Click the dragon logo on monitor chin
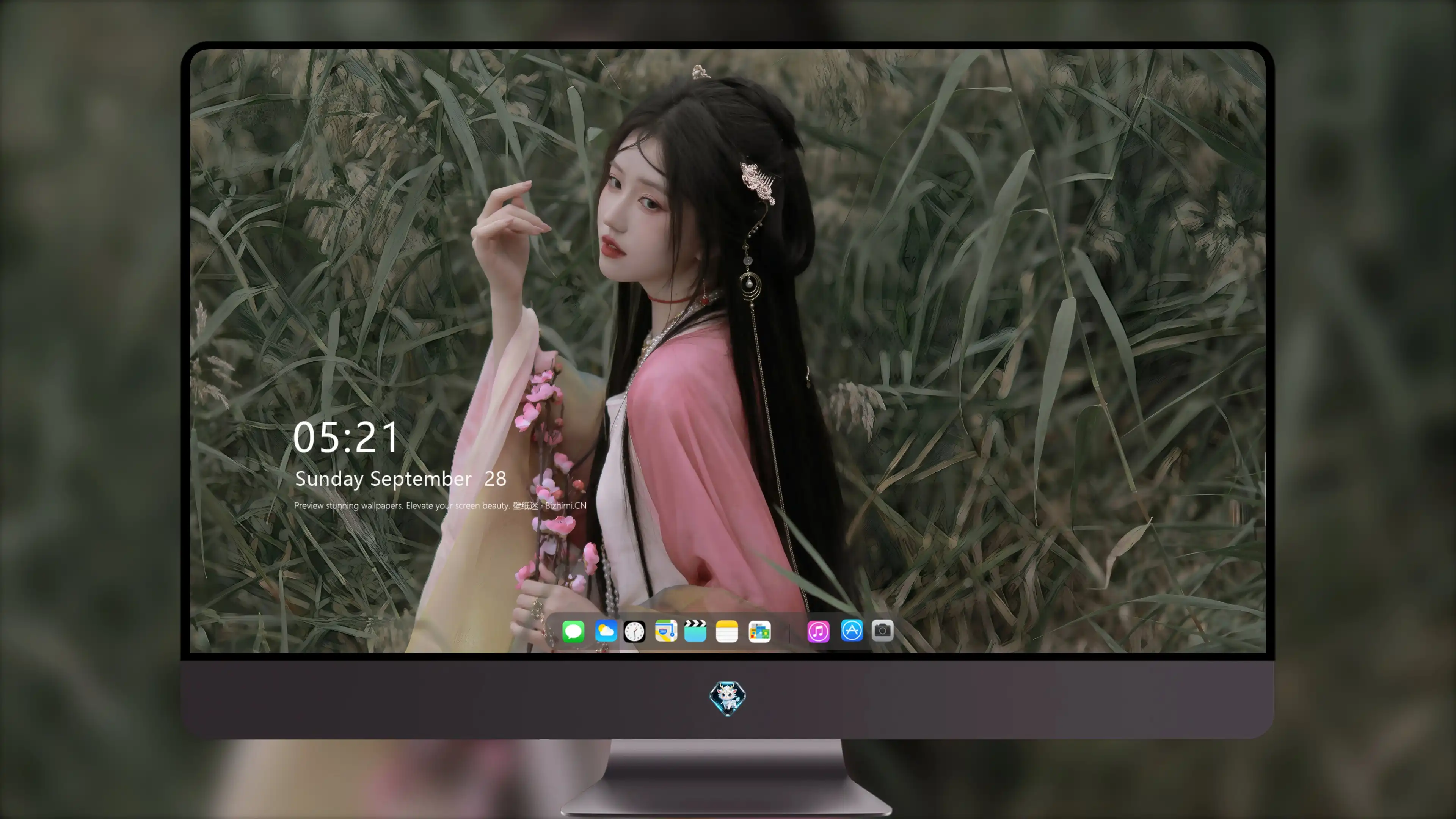This screenshot has height=819, width=1456. coord(728,698)
